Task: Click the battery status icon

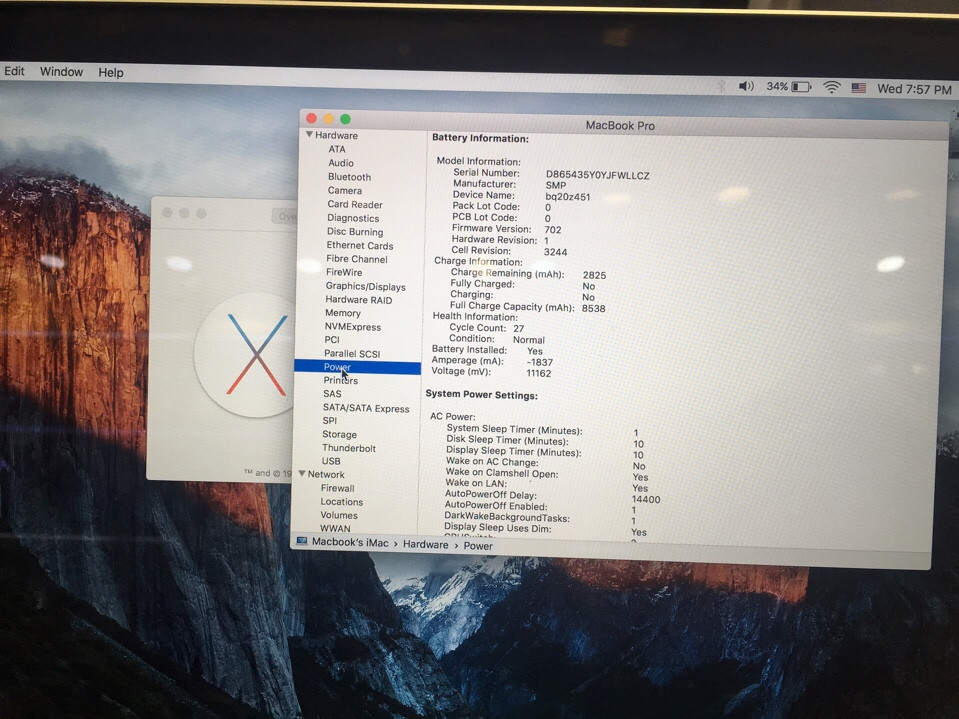Action: point(801,87)
